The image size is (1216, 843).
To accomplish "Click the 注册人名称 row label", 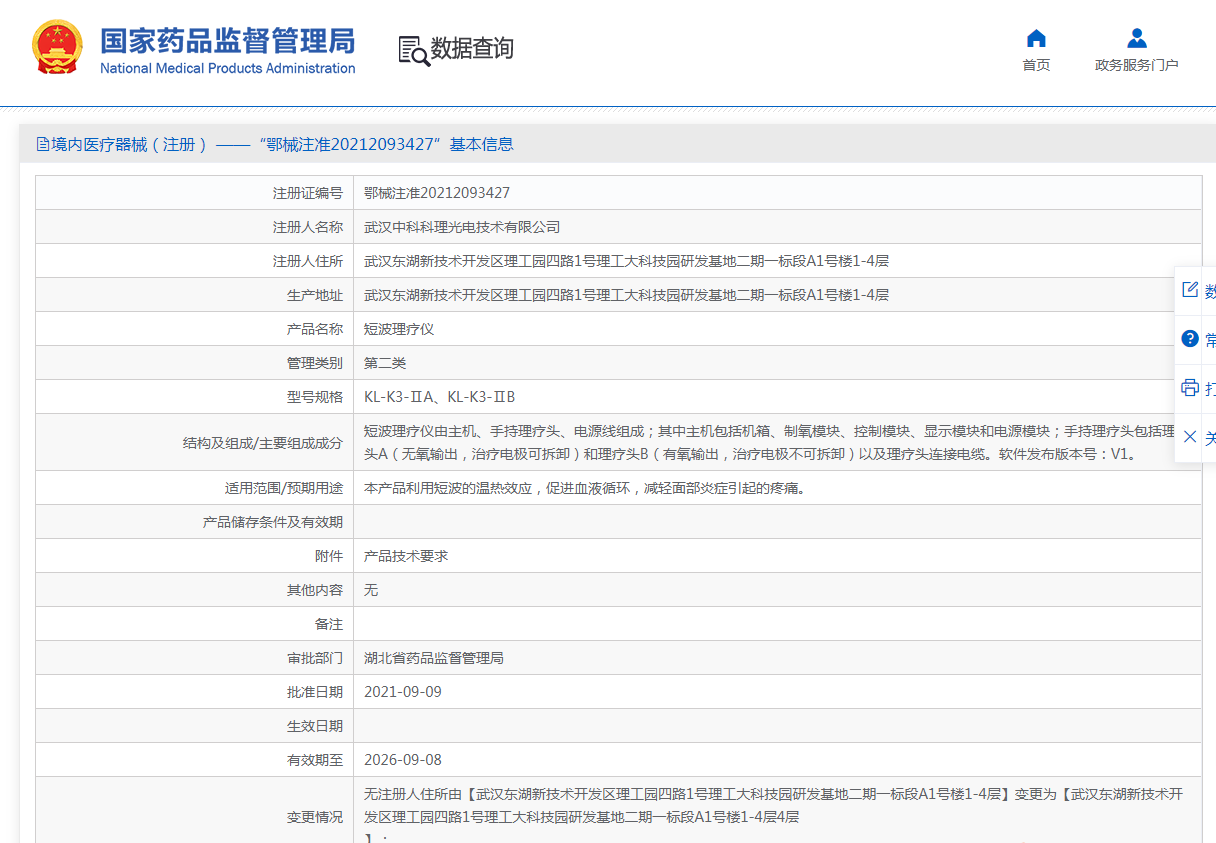I will (308, 227).
